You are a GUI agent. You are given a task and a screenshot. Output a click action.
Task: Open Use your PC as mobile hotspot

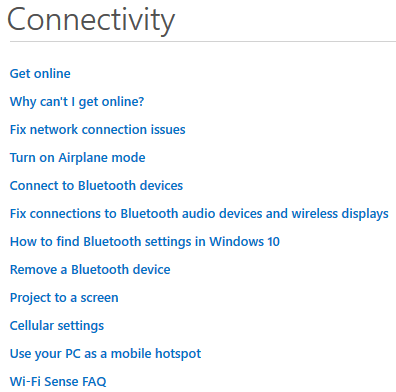click(x=105, y=354)
